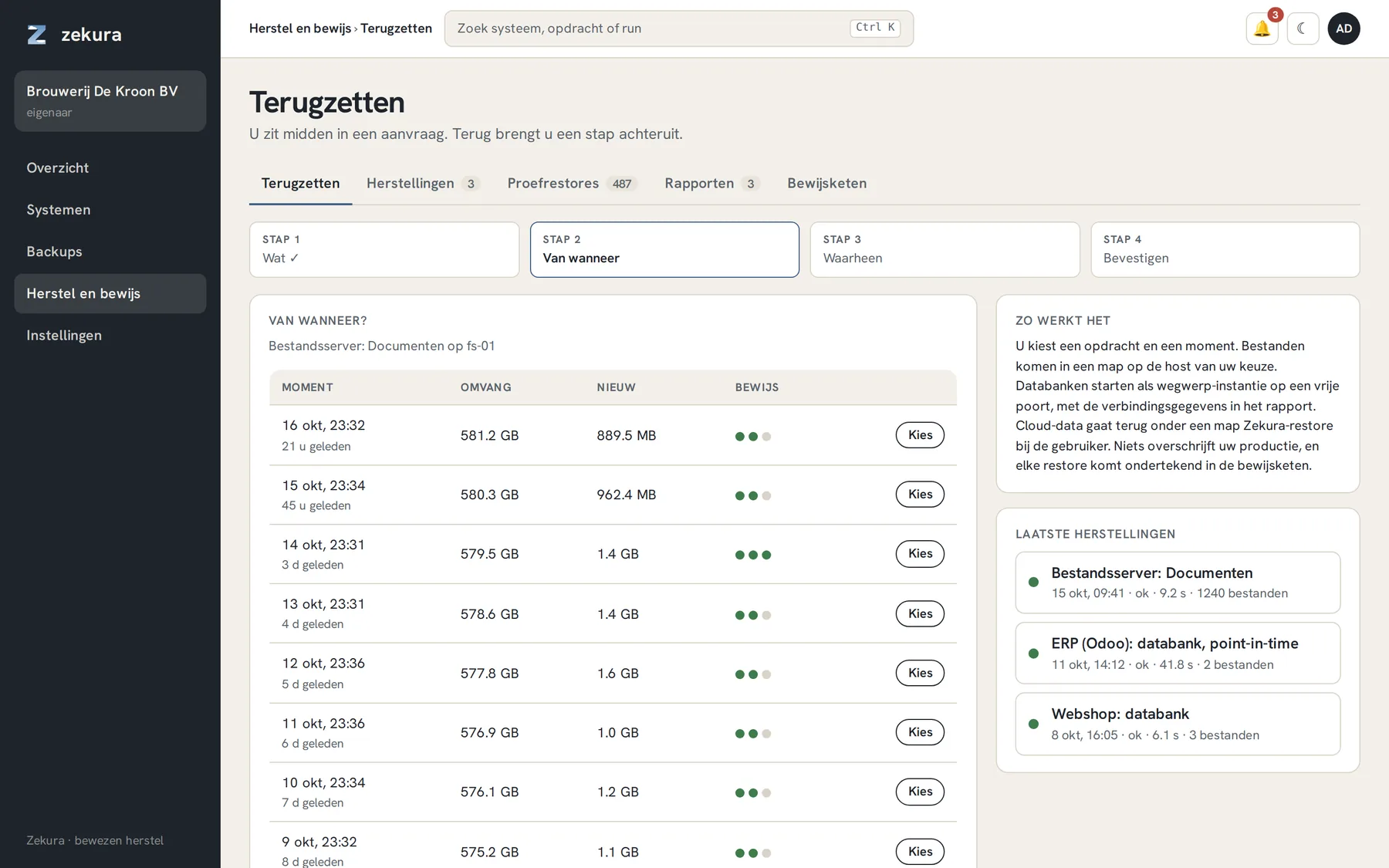Switch to the Herstellingen tab
This screenshot has height=868, width=1389.
point(423,184)
